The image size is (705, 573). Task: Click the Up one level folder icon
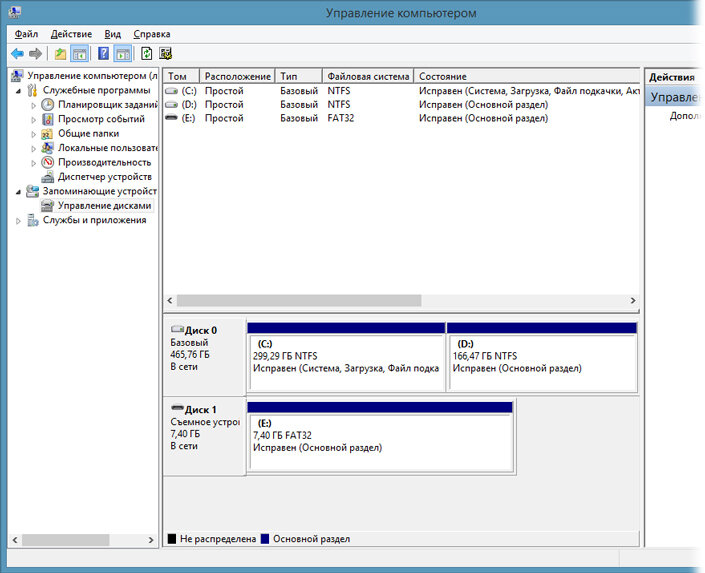click(x=60, y=54)
